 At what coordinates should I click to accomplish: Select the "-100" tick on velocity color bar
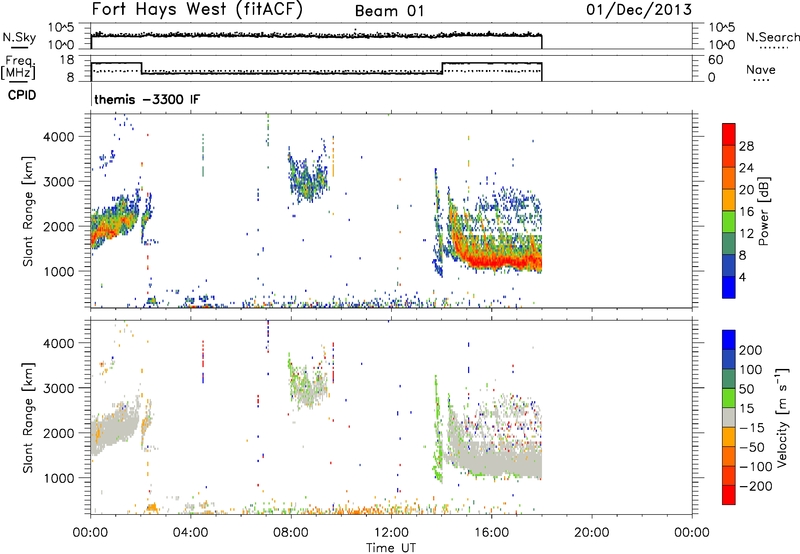756,467
